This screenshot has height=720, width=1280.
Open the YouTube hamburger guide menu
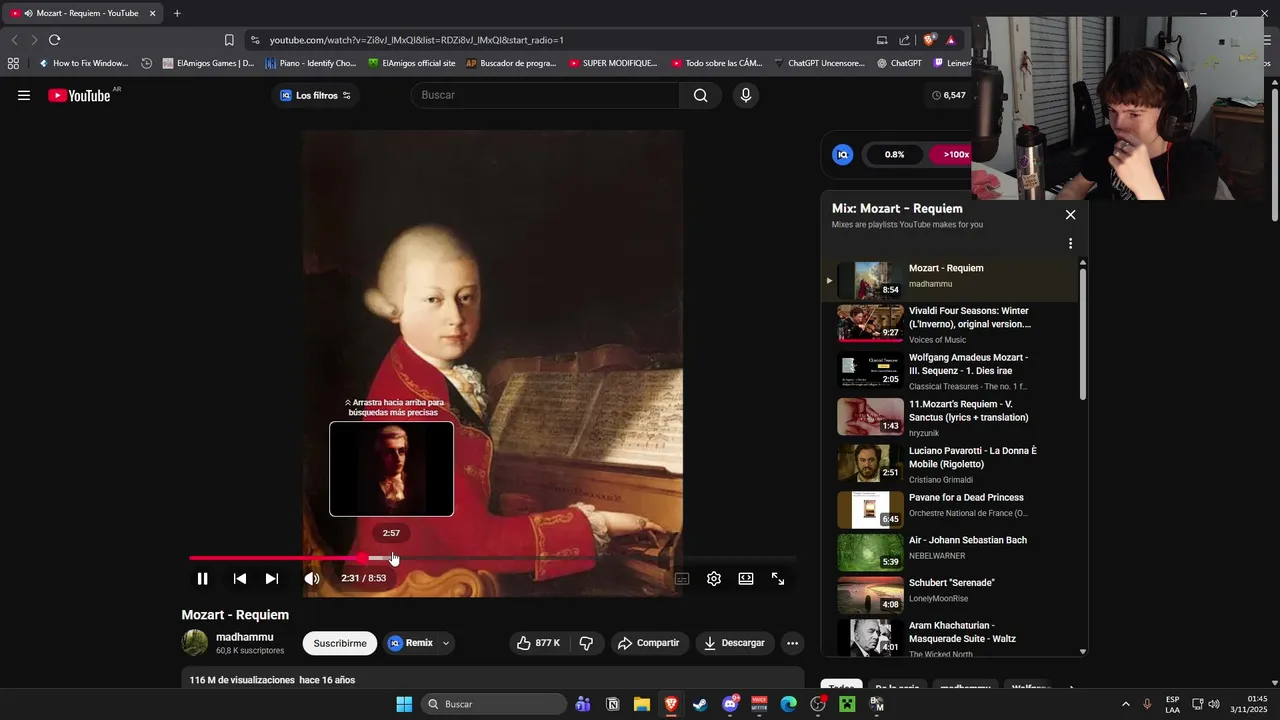[24, 96]
